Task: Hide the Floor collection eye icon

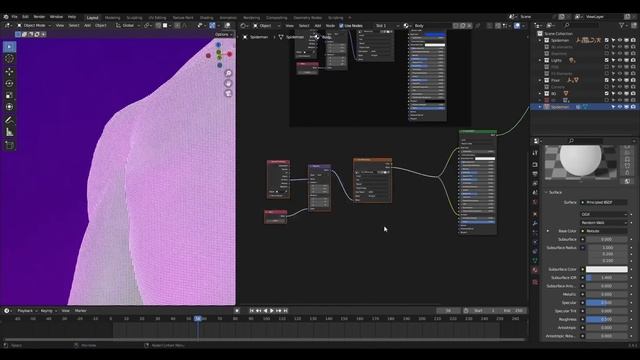Action: tap(620, 80)
